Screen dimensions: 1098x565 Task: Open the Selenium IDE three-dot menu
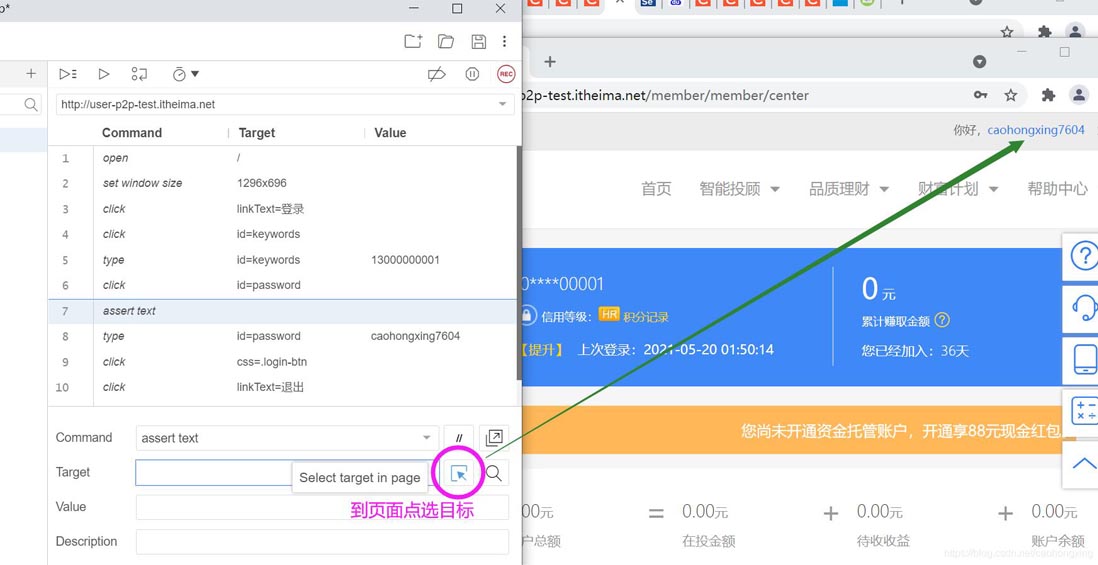point(504,41)
